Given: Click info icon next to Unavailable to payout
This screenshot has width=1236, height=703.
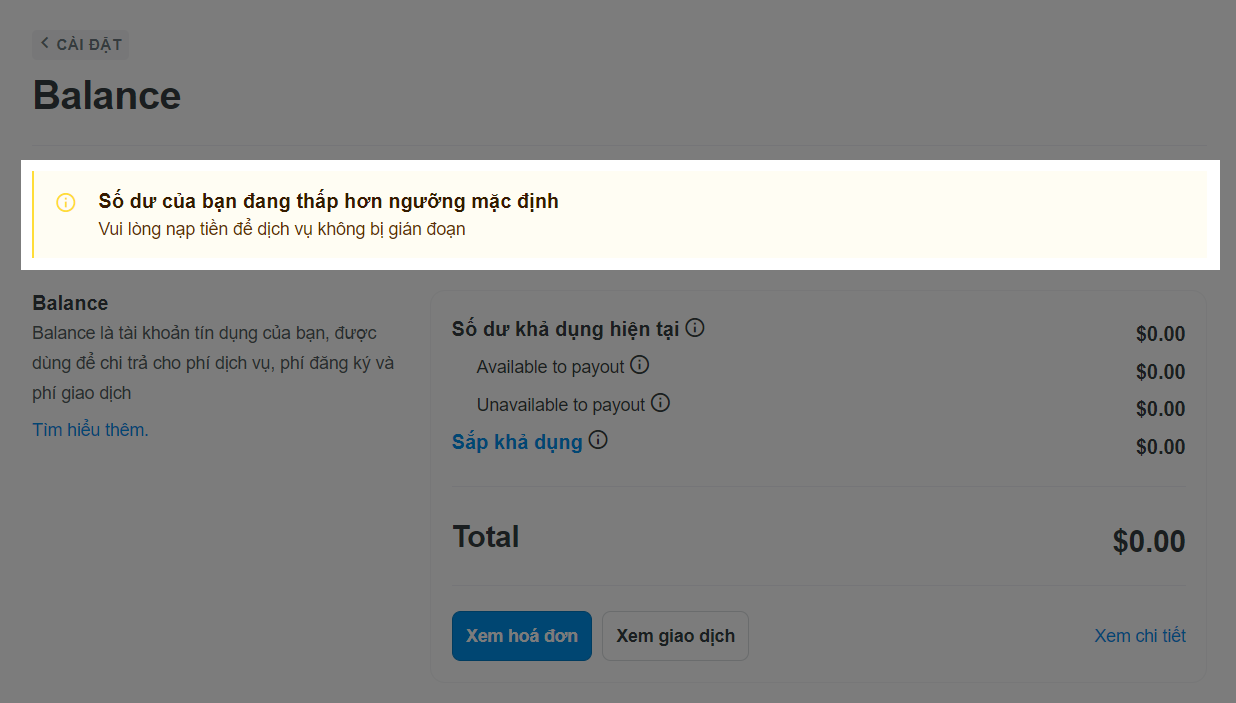Looking at the screenshot, I should tap(660, 403).
